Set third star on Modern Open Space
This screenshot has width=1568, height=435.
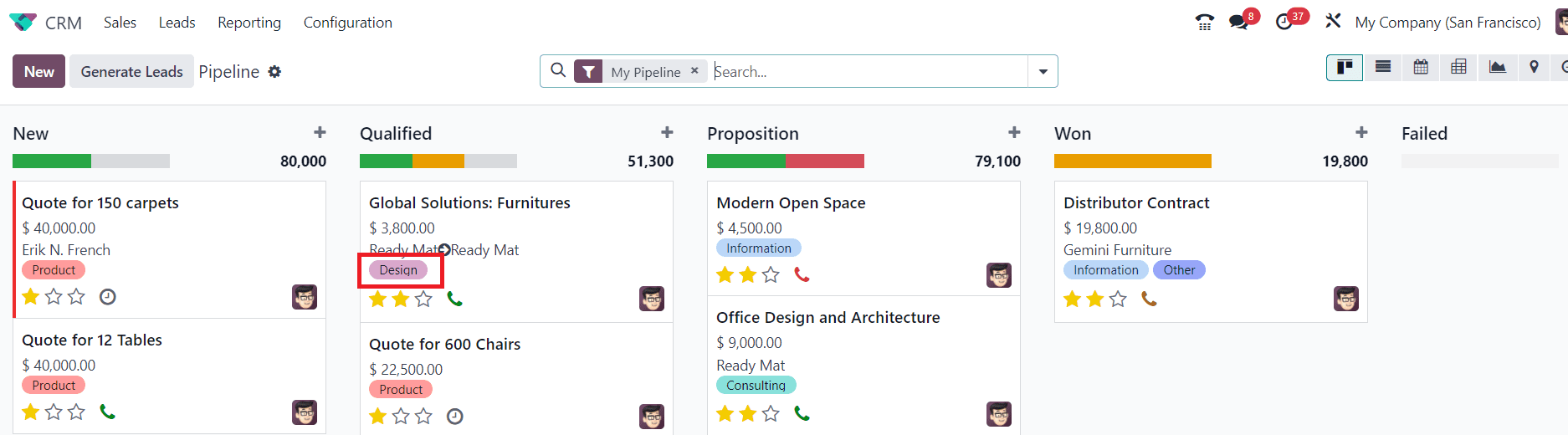[771, 274]
